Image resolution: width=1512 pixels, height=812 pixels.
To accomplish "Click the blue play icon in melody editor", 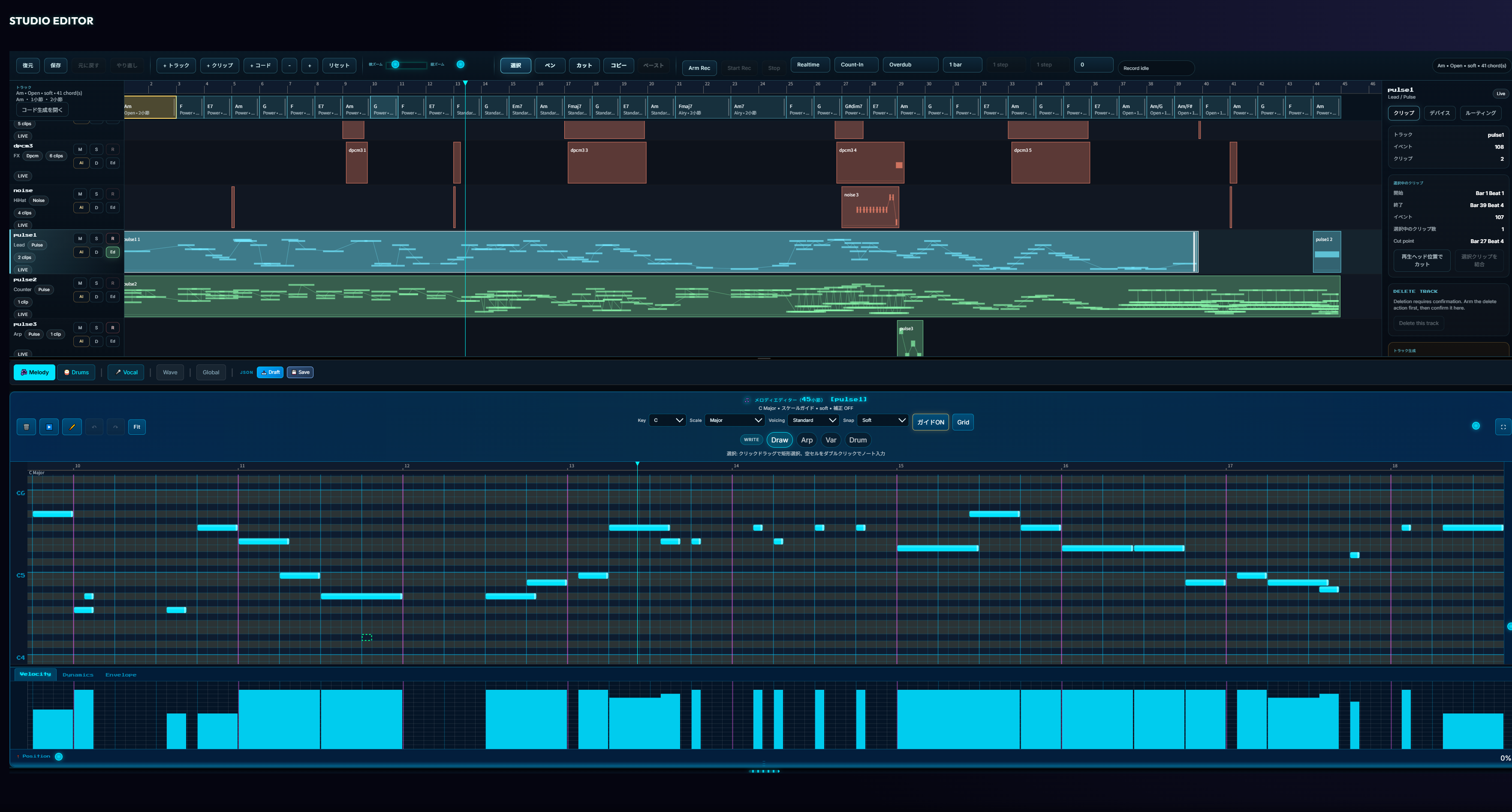I will 49,427.
